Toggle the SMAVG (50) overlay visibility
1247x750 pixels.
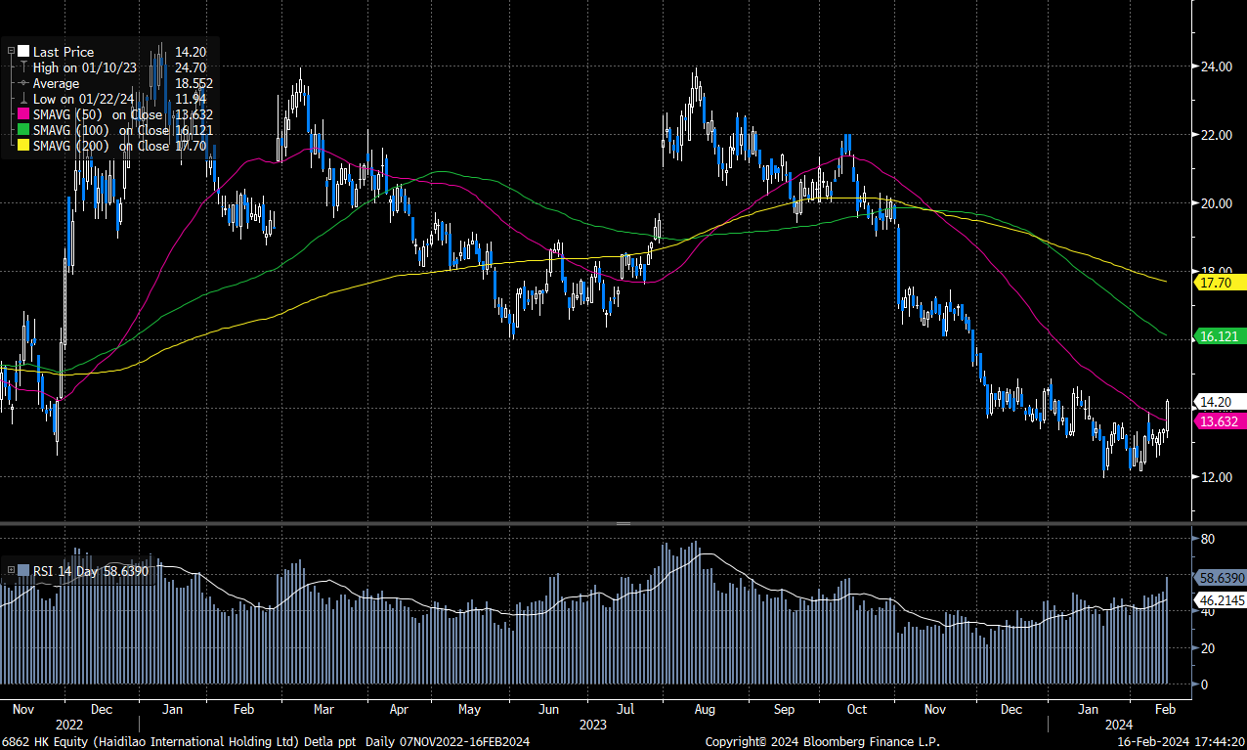23,115
